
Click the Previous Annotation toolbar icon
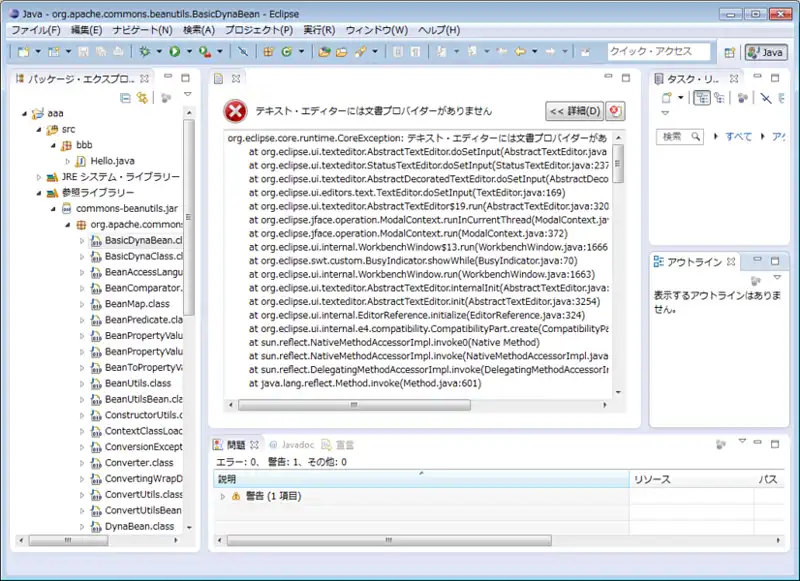click(472, 52)
